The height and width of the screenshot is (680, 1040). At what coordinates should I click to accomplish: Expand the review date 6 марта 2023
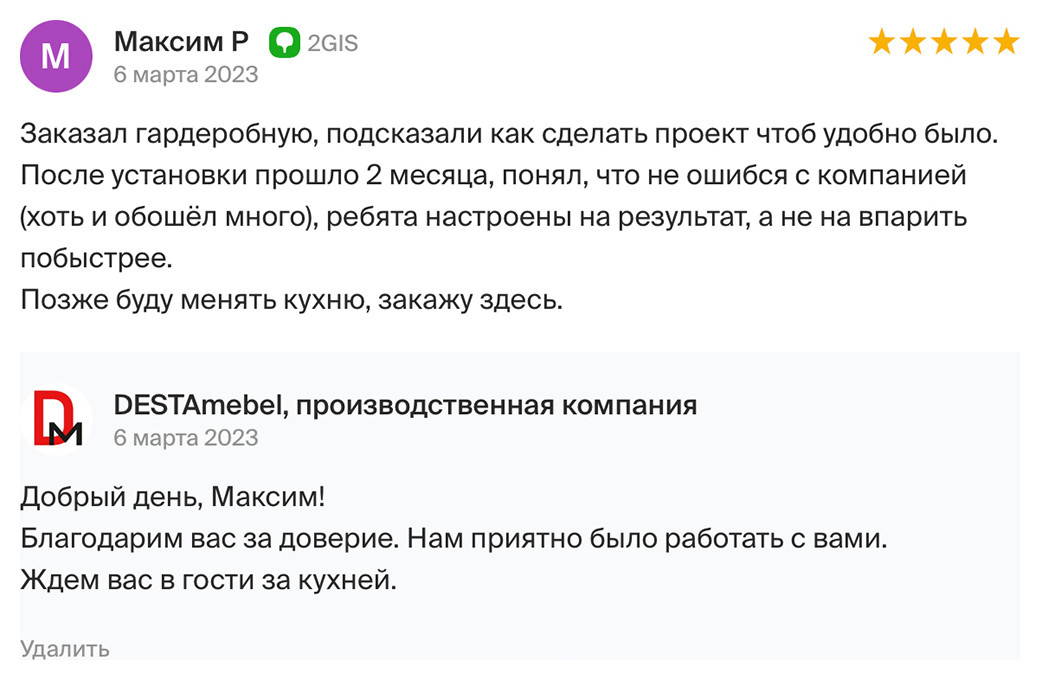tap(186, 74)
